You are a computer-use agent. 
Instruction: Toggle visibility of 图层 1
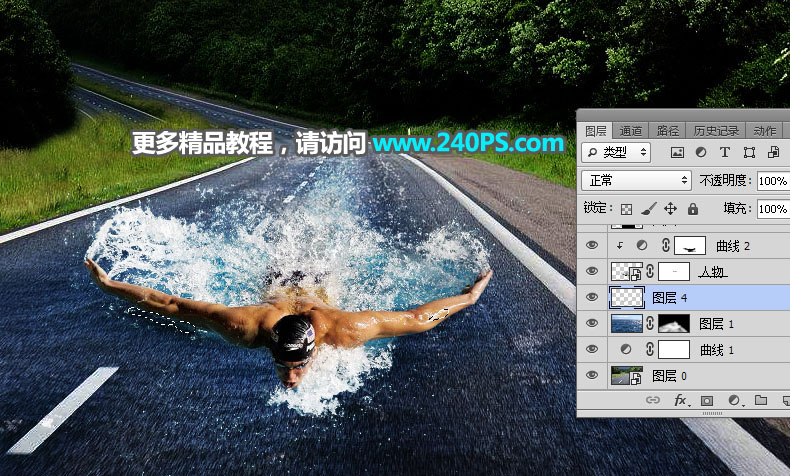(592, 323)
